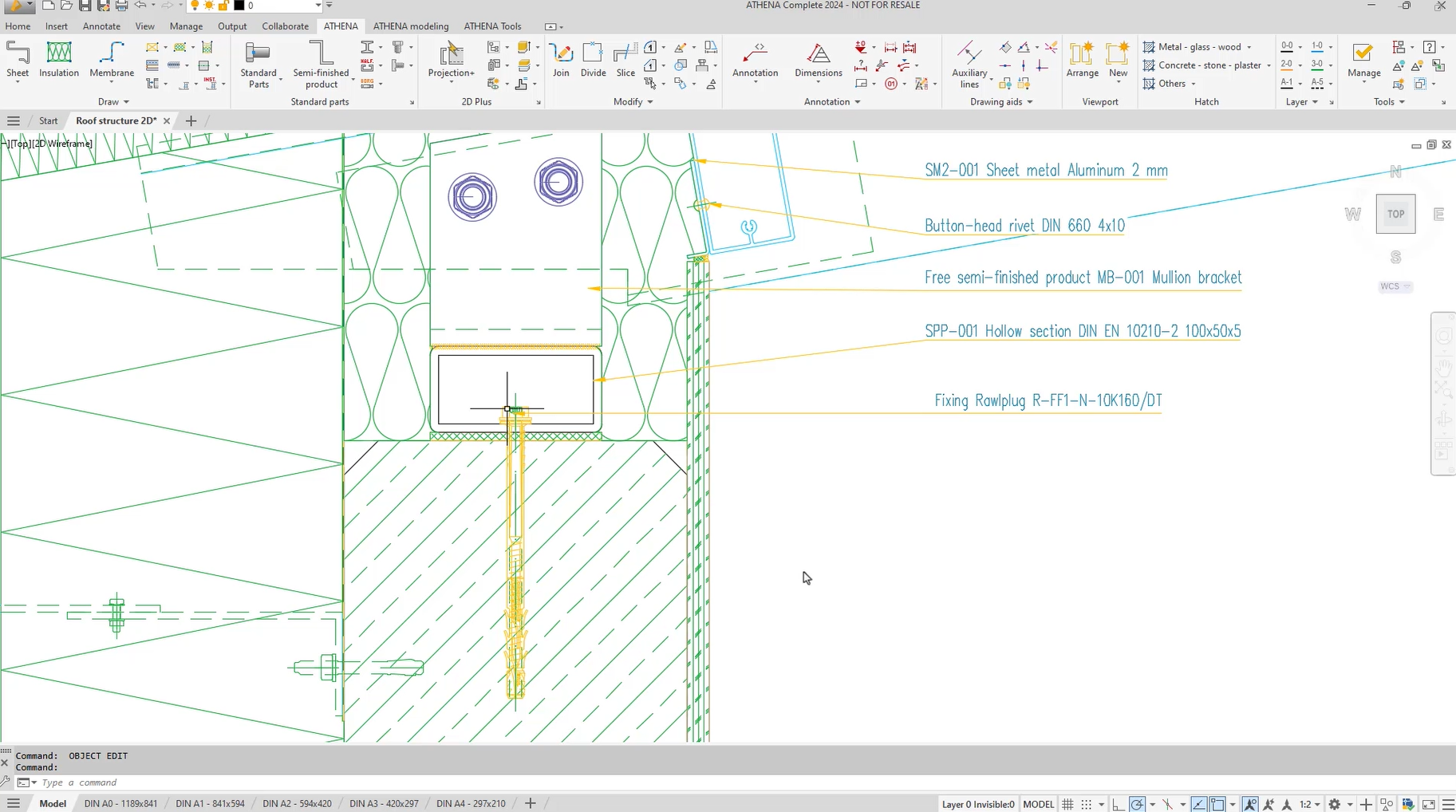Activate the Join modify tool
1456x812 pixels.
(561, 61)
